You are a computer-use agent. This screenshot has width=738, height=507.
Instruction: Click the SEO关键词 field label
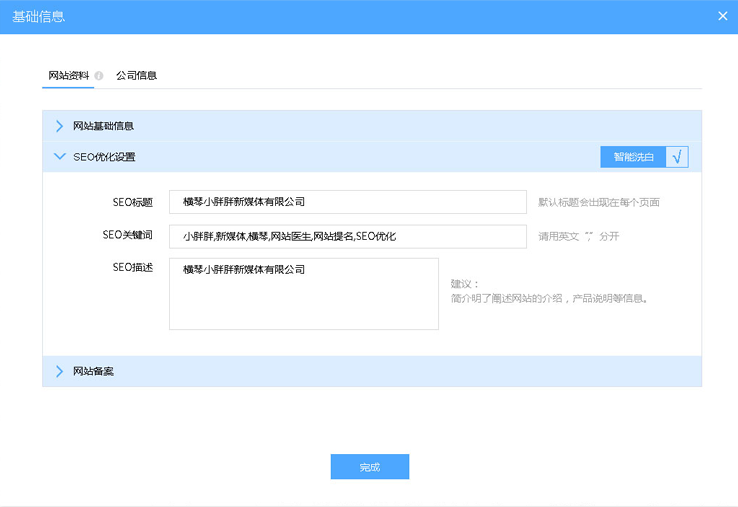(127, 235)
